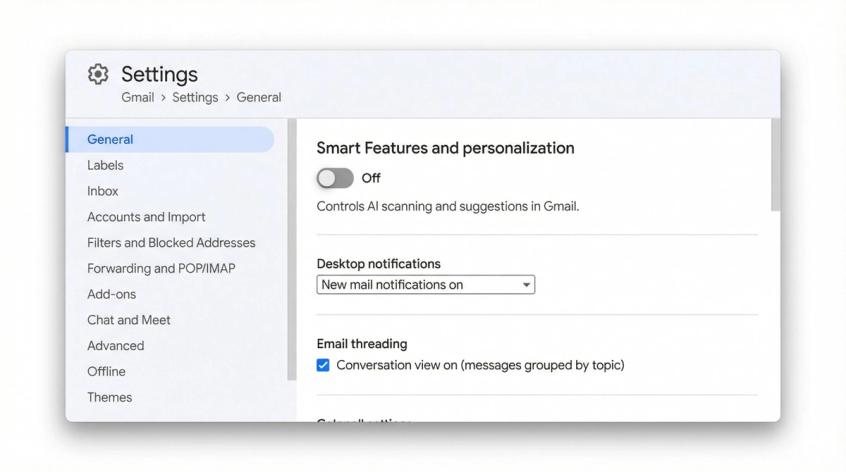Screen dimensions: 846x472
Task: Click the Email threading heading
Action: (362, 344)
